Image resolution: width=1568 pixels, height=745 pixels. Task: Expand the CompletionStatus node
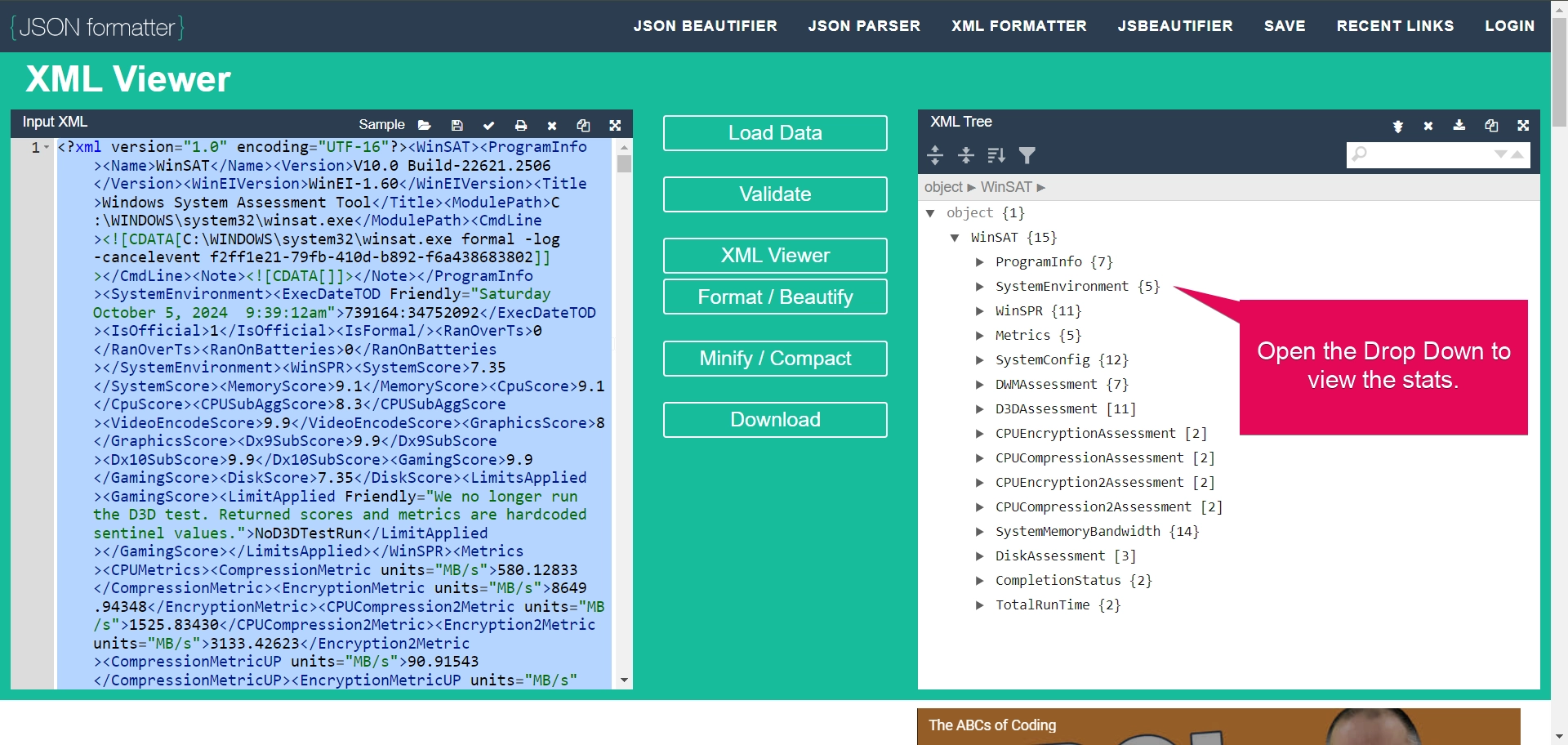click(979, 581)
